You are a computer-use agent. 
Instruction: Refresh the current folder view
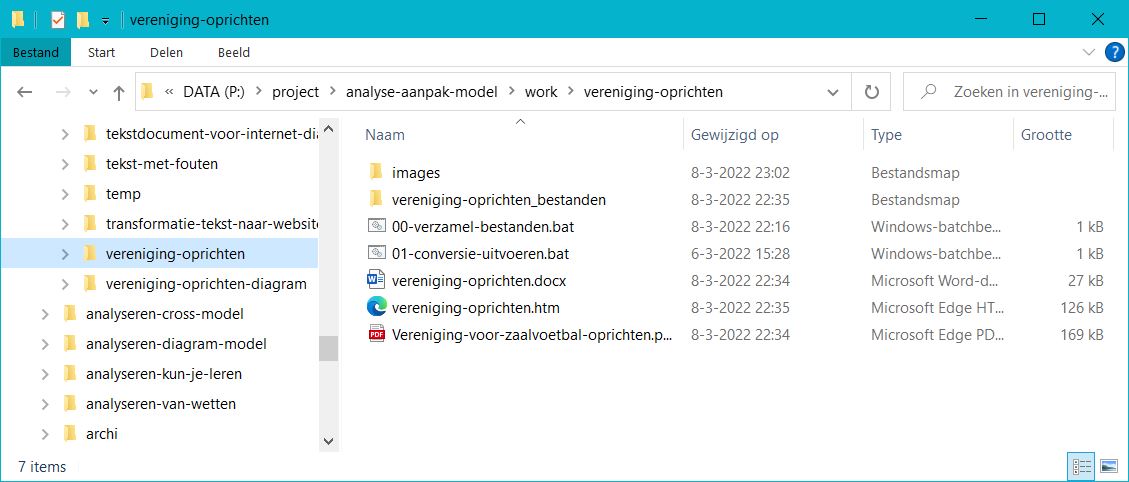pos(871,92)
